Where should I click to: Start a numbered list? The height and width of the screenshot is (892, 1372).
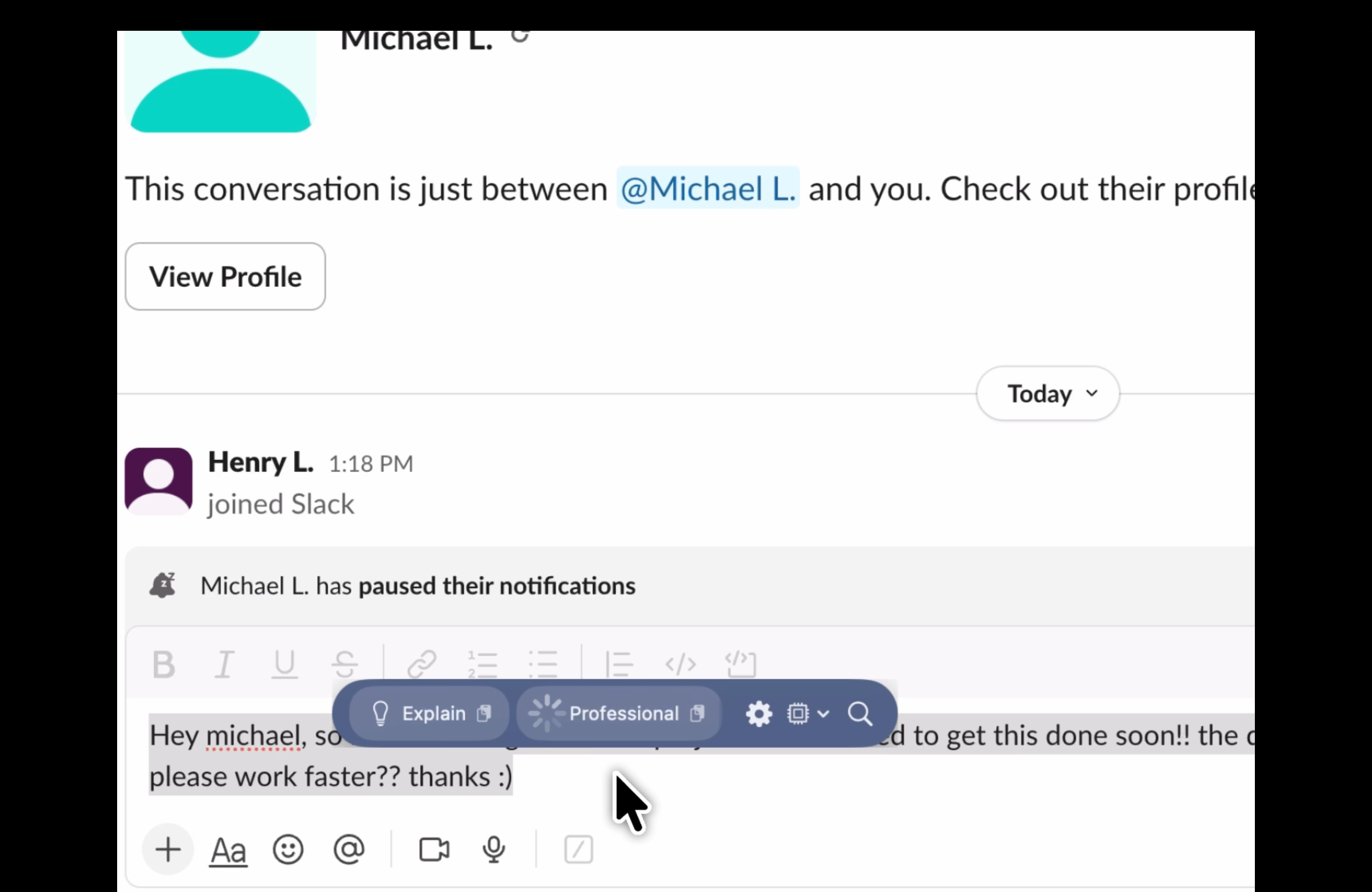(483, 664)
